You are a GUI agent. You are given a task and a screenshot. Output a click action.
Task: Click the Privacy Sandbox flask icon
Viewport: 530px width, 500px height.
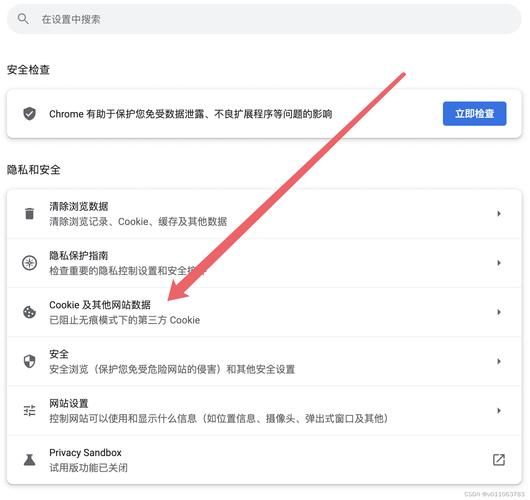tap(29, 460)
